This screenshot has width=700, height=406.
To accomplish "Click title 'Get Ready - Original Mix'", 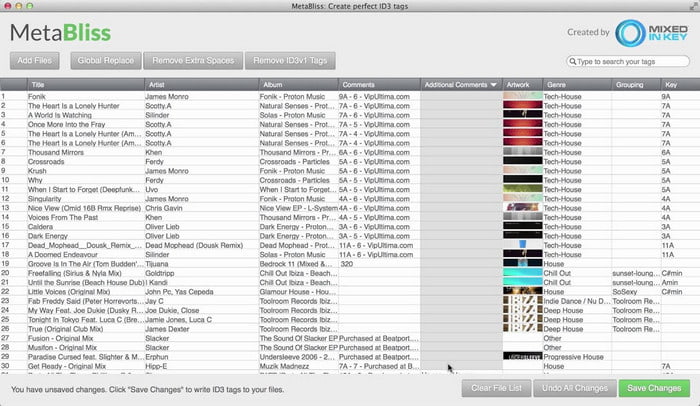I will (67, 366).
